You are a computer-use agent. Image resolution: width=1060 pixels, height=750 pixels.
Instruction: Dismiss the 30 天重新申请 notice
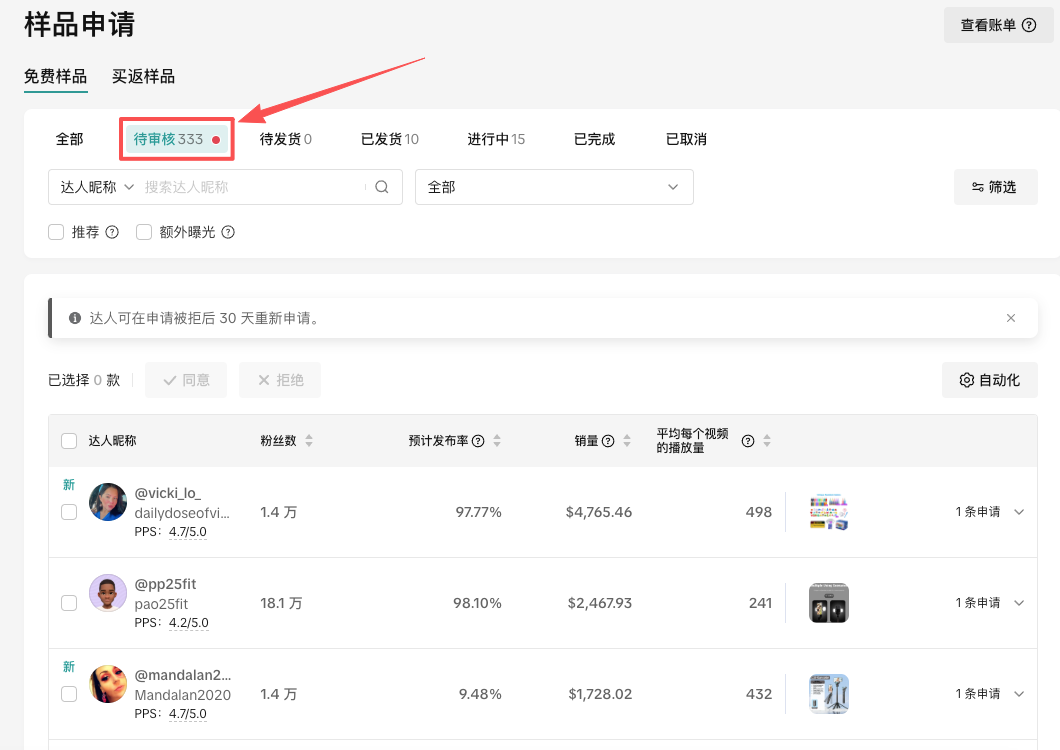1010,318
